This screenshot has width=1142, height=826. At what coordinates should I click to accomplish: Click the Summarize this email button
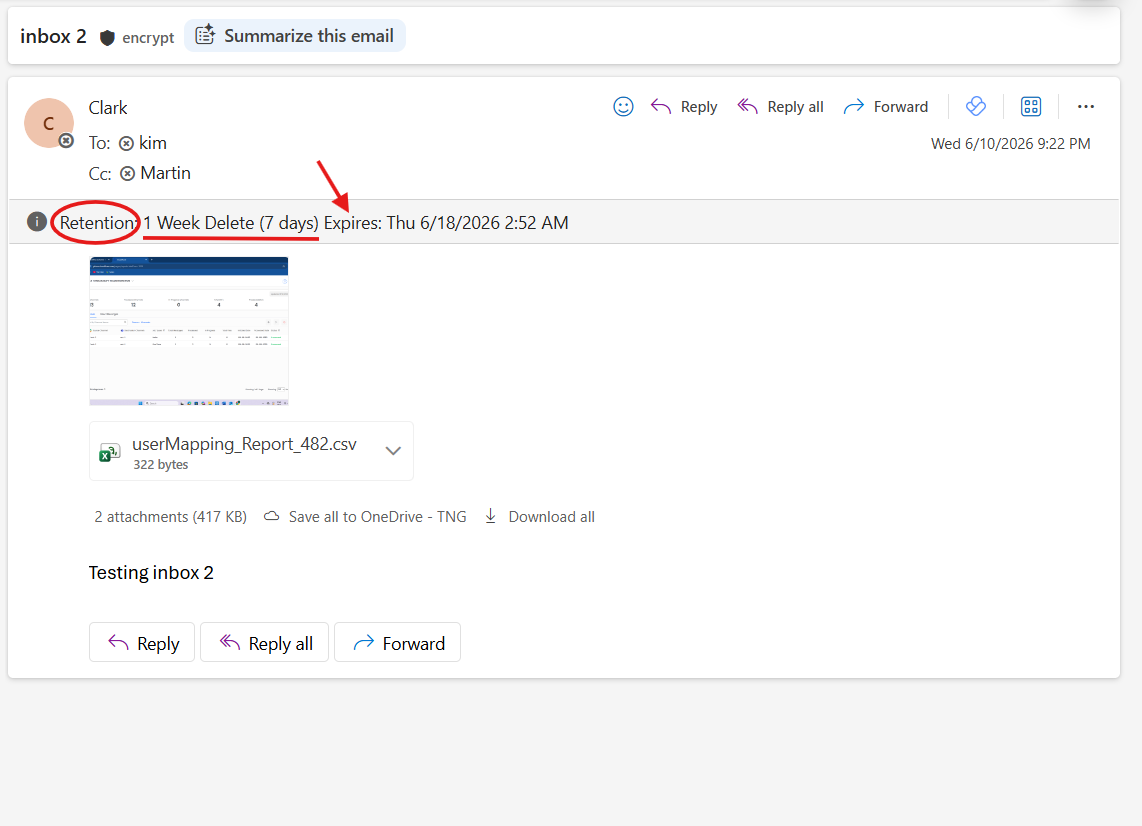[x=295, y=36]
